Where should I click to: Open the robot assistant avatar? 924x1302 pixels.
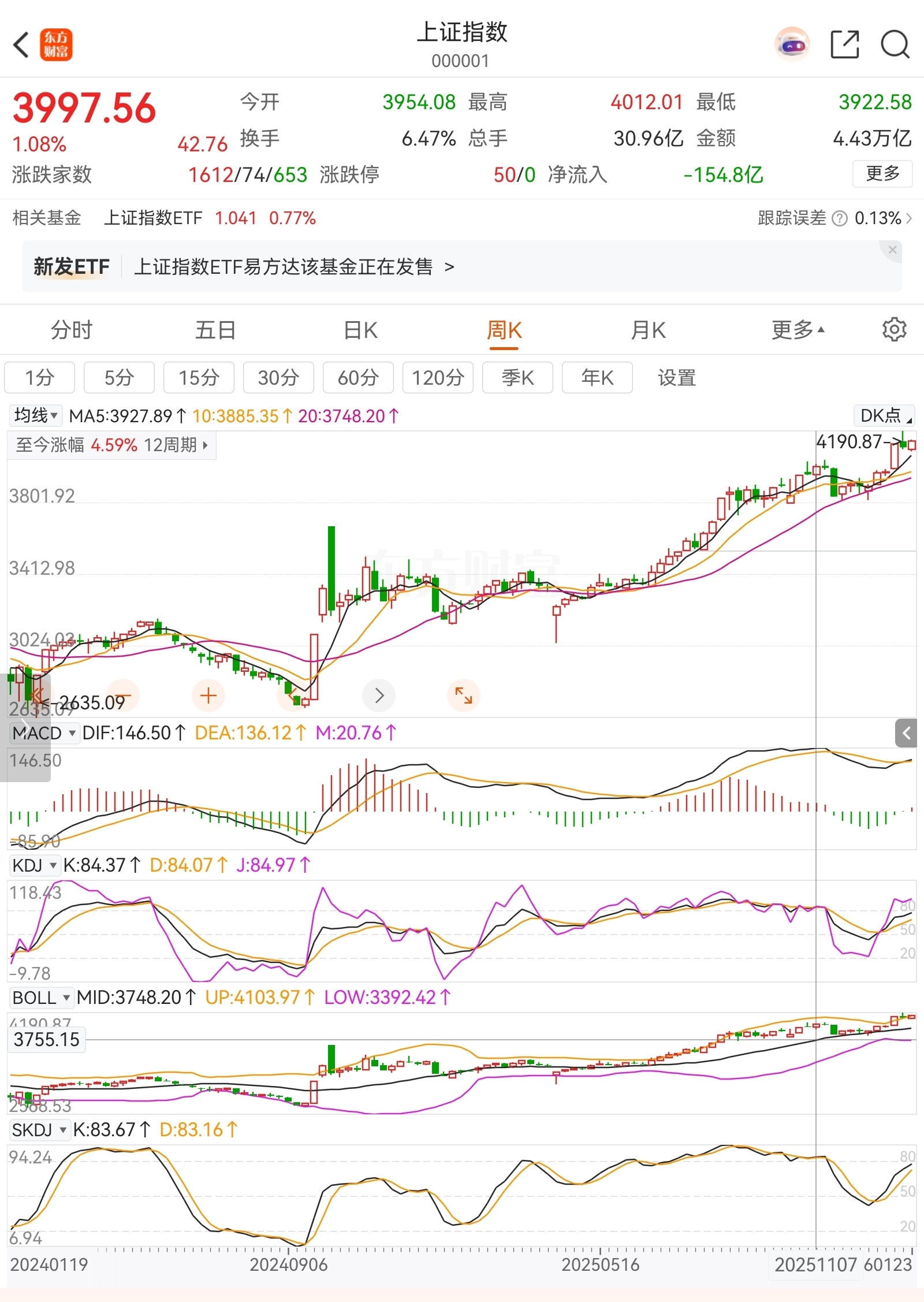(x=792, y=44)
